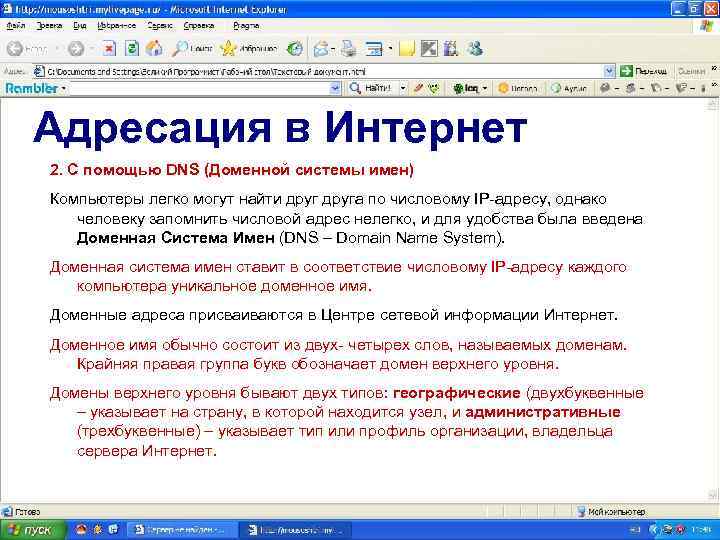The width and height of the screenshot is (720, 540).
Task: Open Messenger people icon in toolbar
Action: point(474,48)
